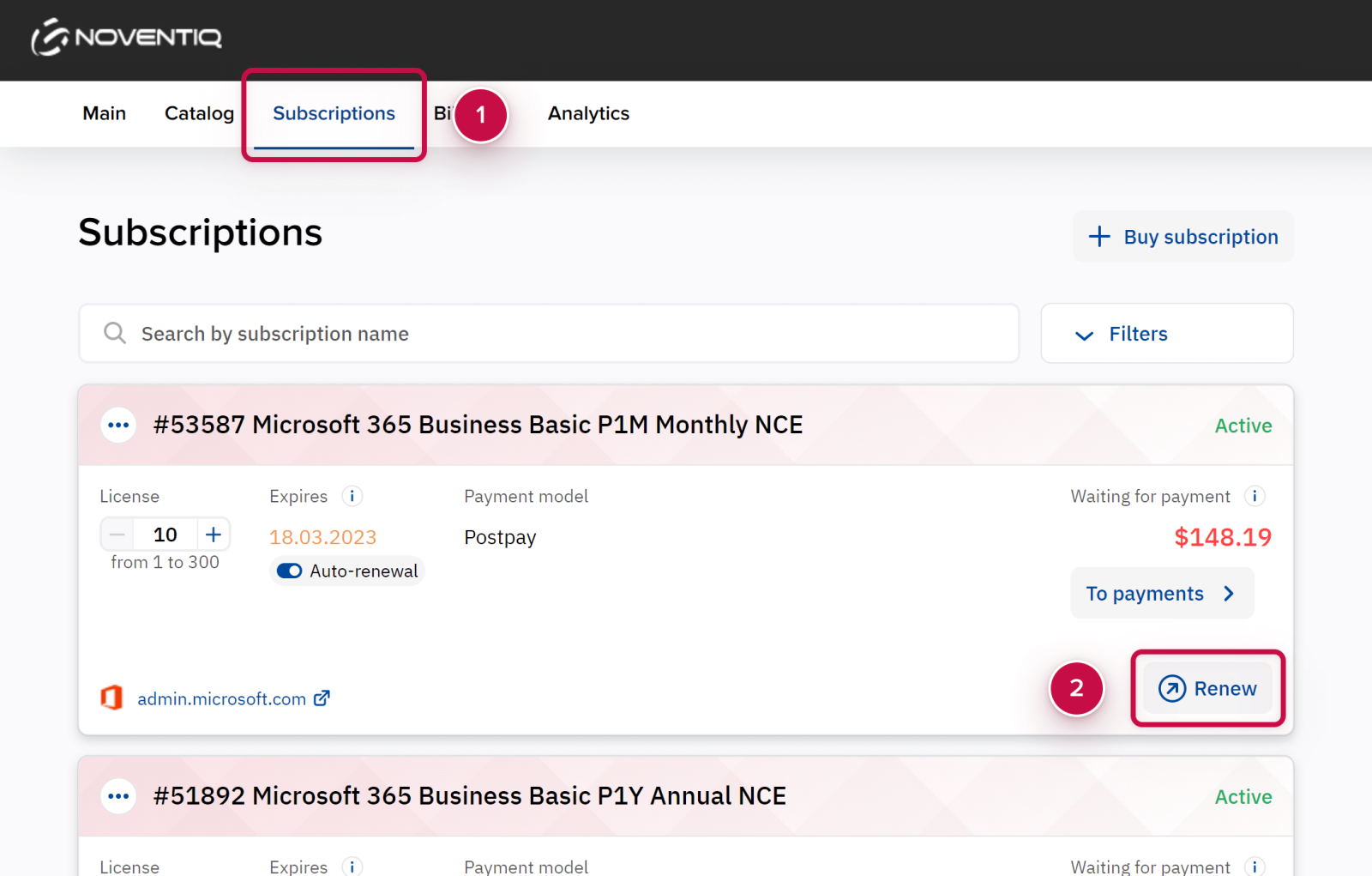Expand the Filters dropdown
The height and width of the screenshot is (876, 1372).
pyautogui.click(x=1166, y=334)
